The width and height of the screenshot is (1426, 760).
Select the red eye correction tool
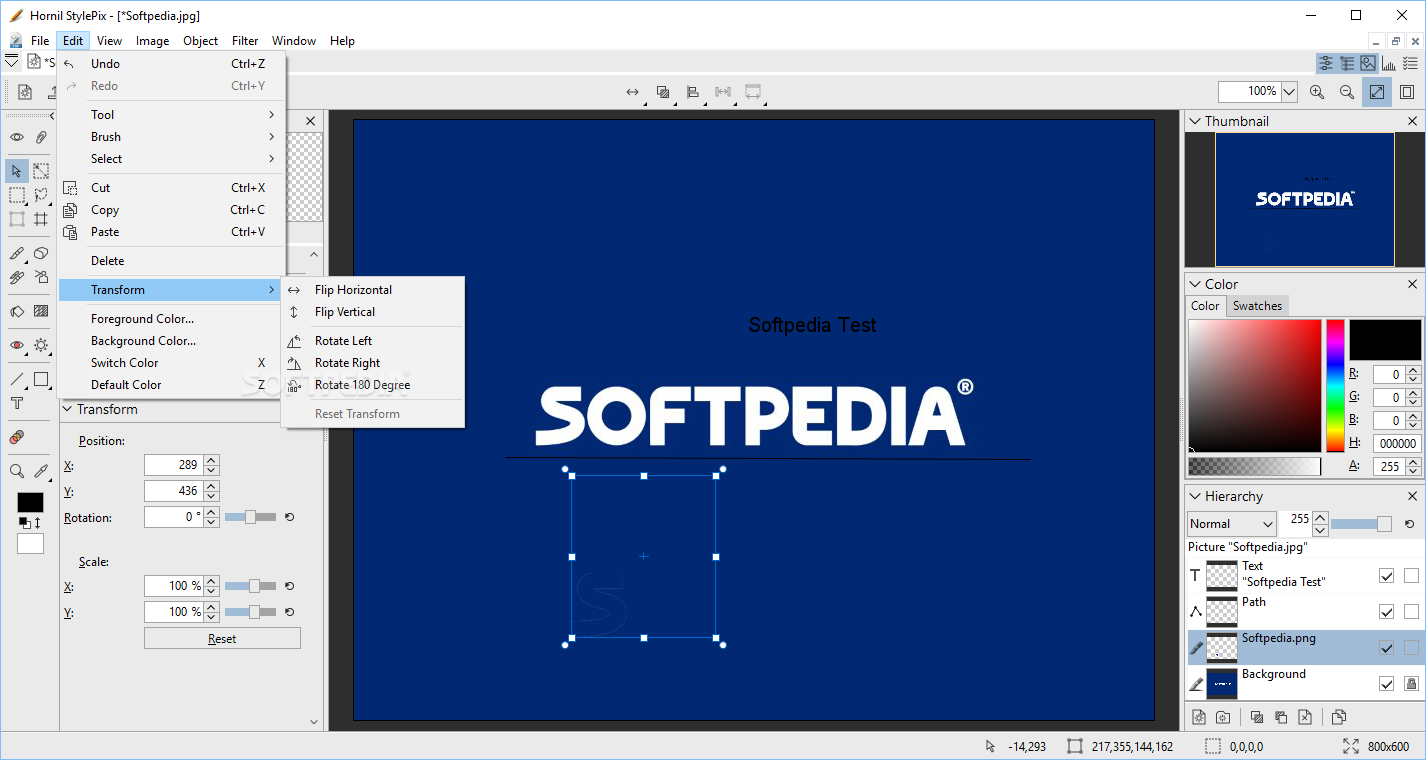pyautogui.click(x=17, y=345)
